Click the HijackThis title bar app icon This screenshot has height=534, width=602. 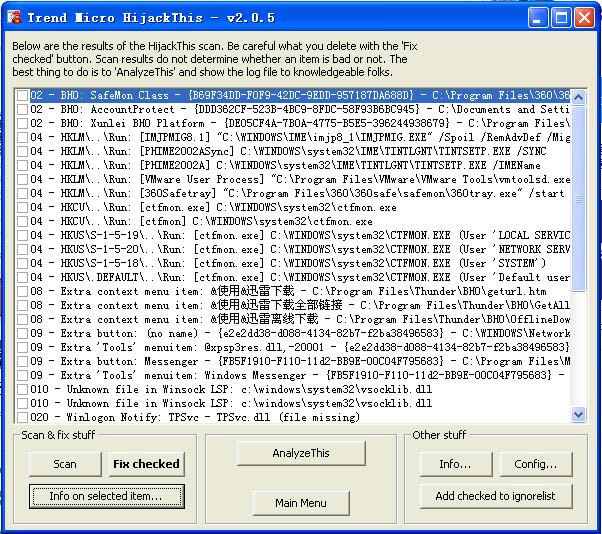pyautogui.click(x=15, y=17)
